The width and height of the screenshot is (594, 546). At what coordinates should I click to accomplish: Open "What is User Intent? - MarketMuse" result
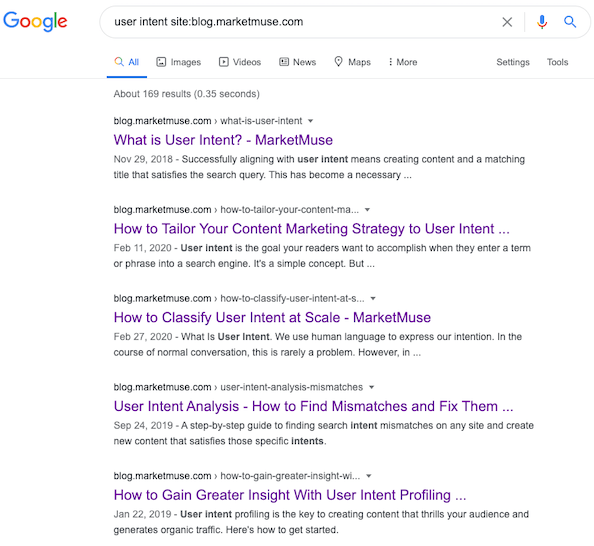pyautogui.click(x=223, y=140)
